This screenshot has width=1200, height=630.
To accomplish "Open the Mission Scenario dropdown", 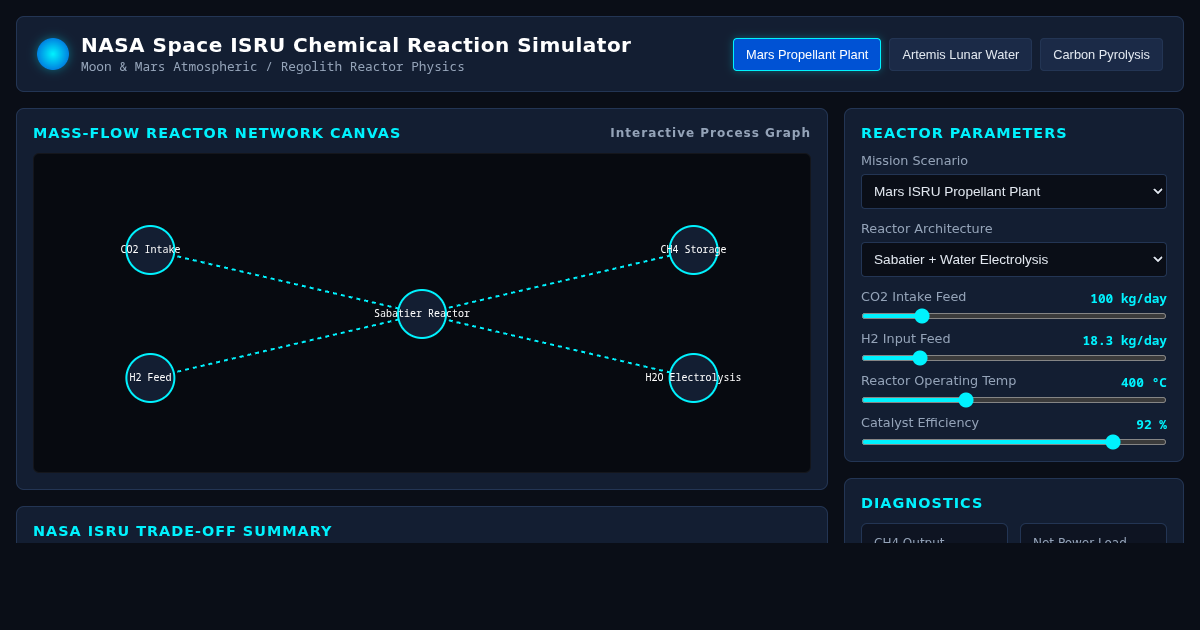I will (x=1014, y=191).
